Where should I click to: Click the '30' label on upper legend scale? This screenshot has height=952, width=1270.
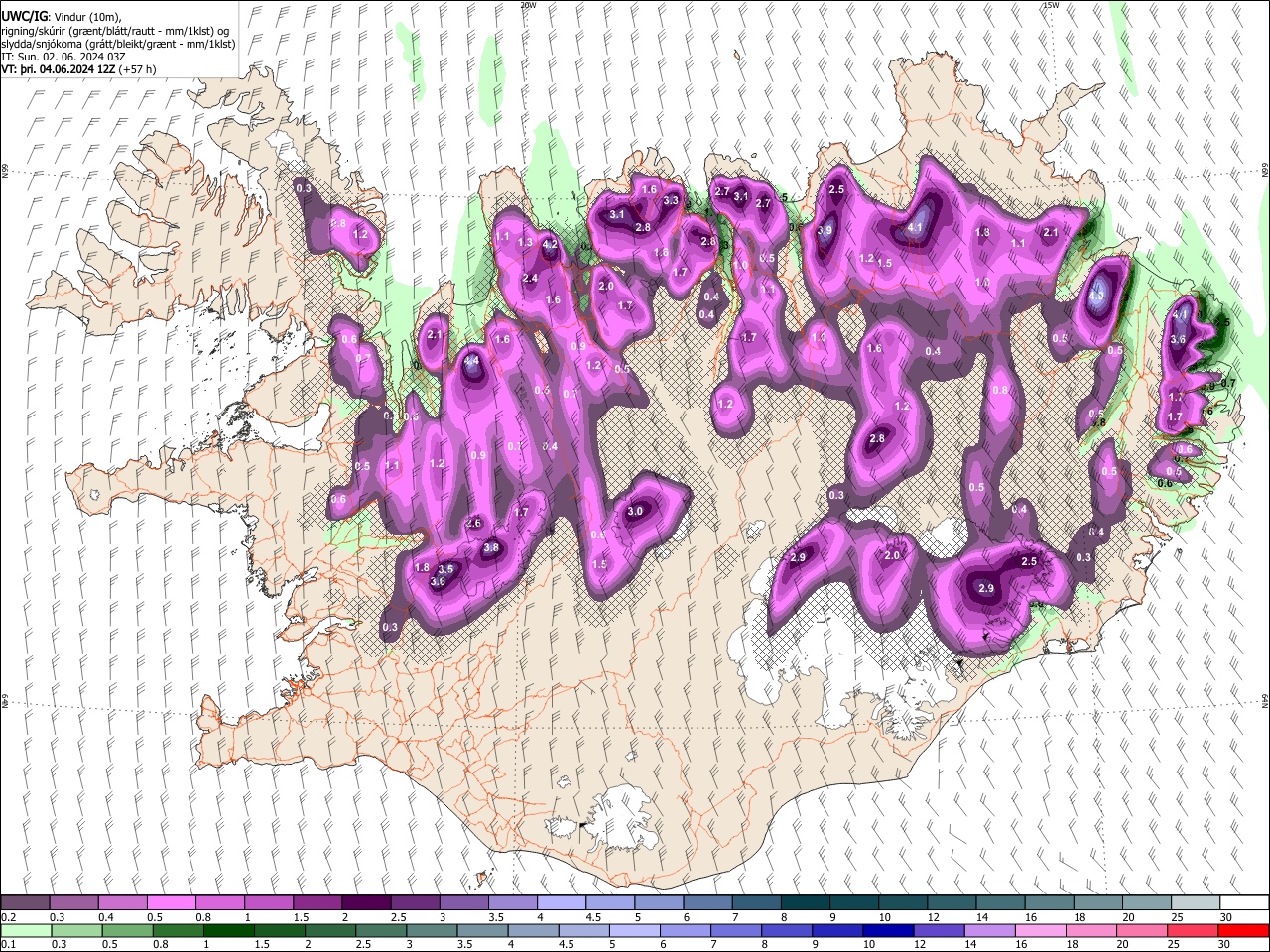[x=1225, y=917]
